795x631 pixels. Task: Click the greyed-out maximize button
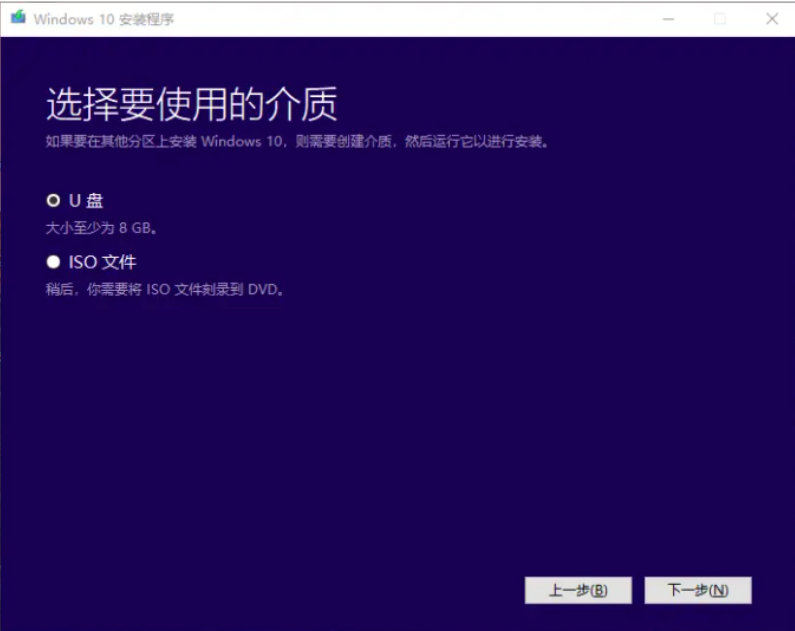pos(719,19)
